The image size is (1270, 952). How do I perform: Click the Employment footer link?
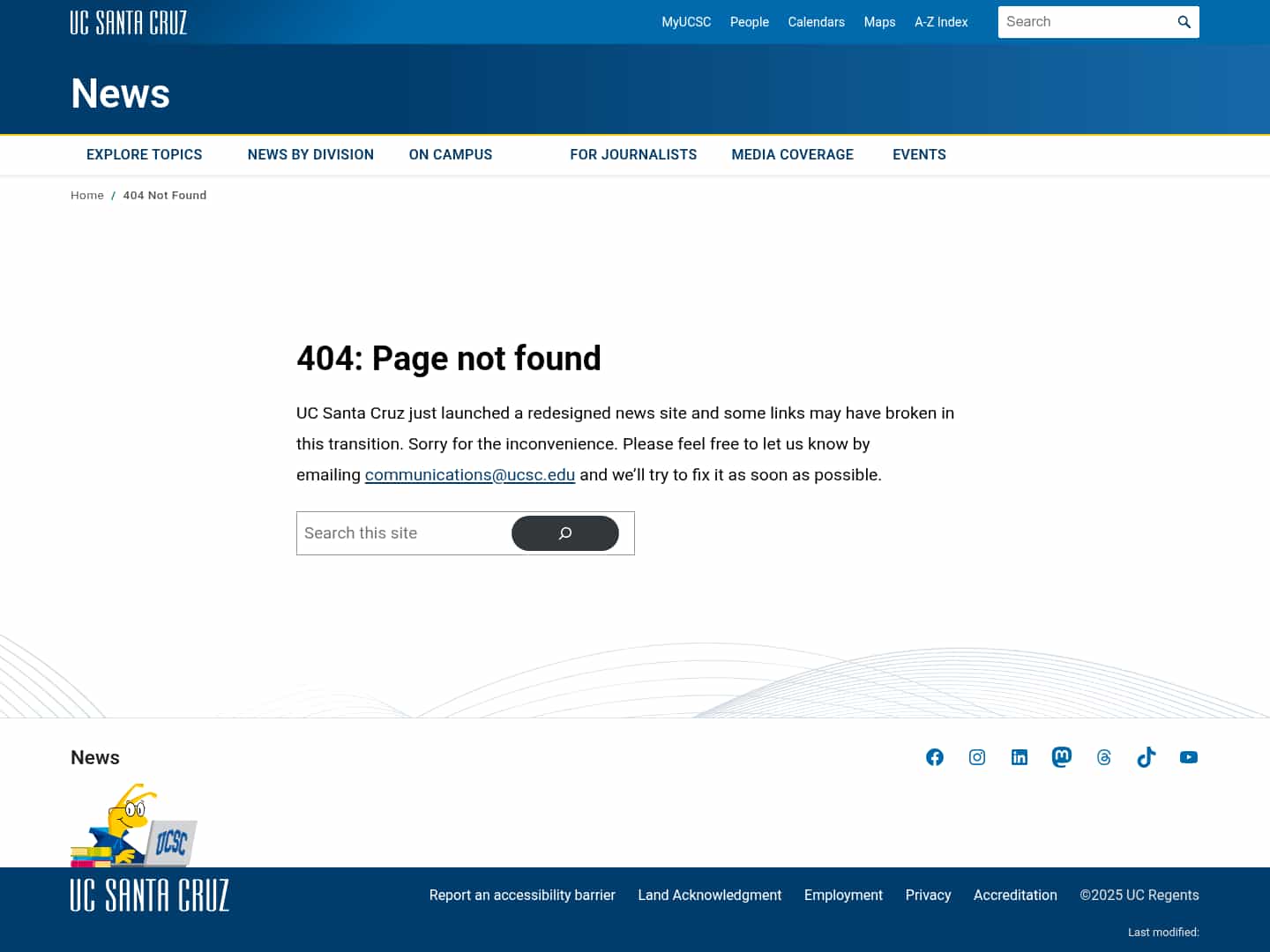pyautogui.click(x=843, y=895)
